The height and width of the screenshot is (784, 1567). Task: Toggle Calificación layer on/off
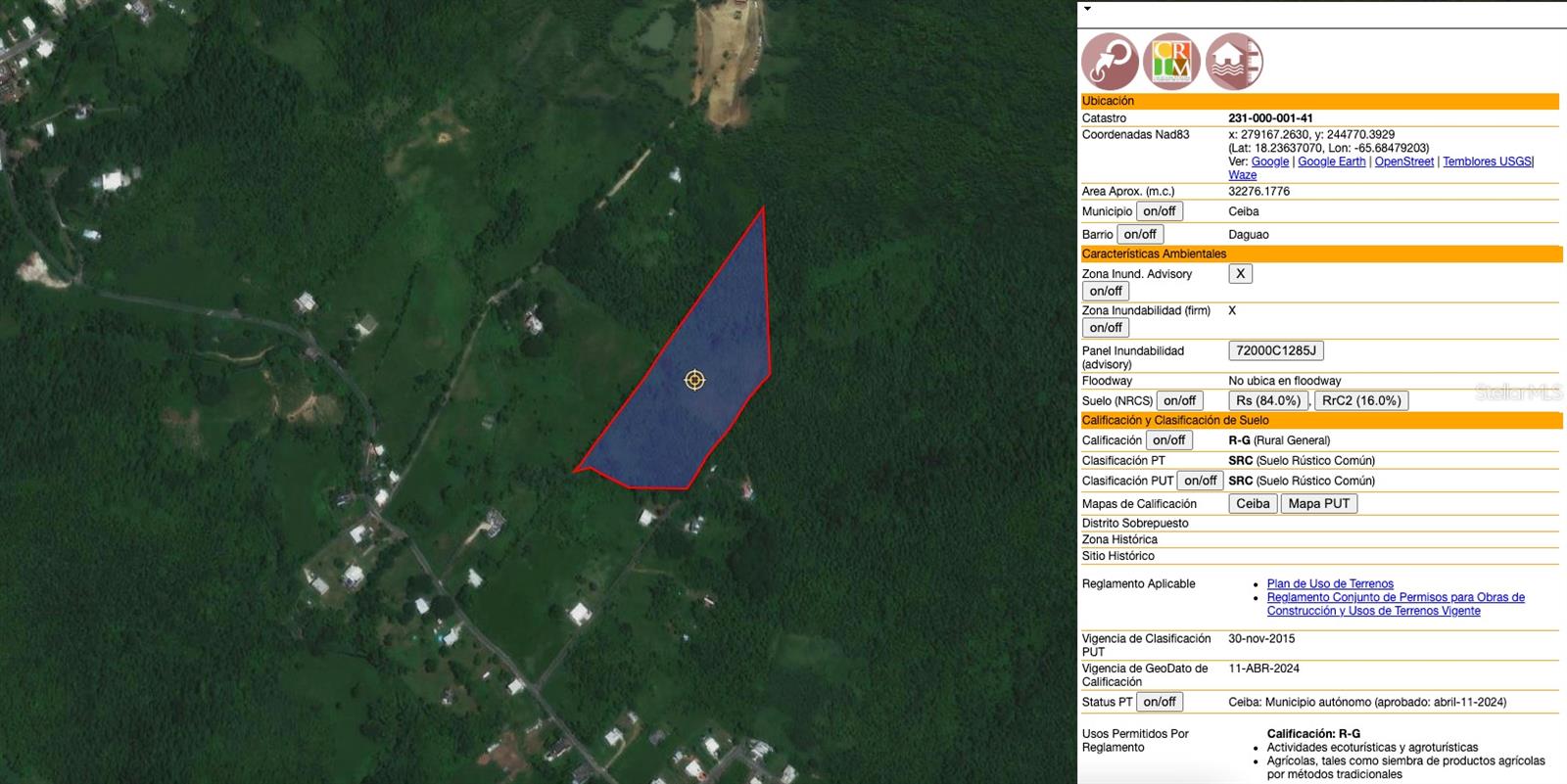pos(1169,440)
